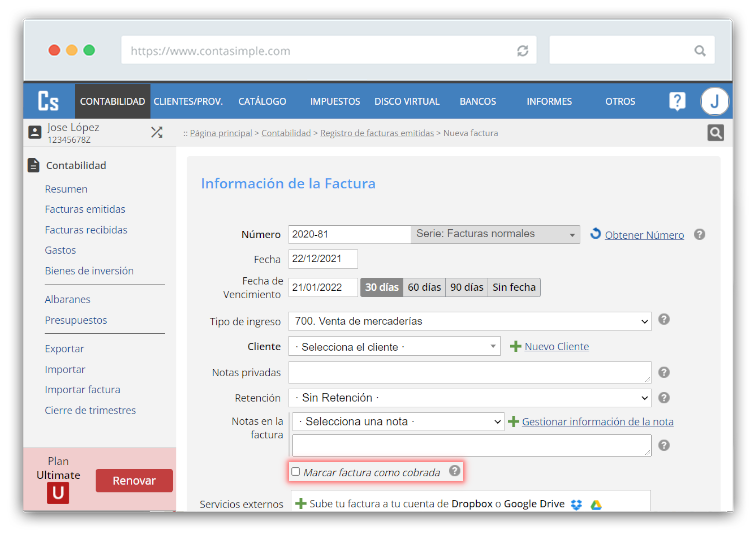Open the Retención dropdown

point(469,398)
